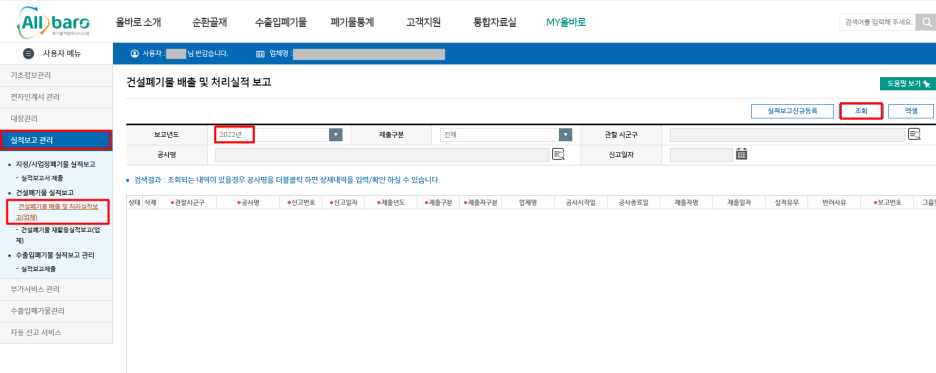Expand the 제출구분 dropdown arrow
936x373 pixels.
click(x=565, y=135)
